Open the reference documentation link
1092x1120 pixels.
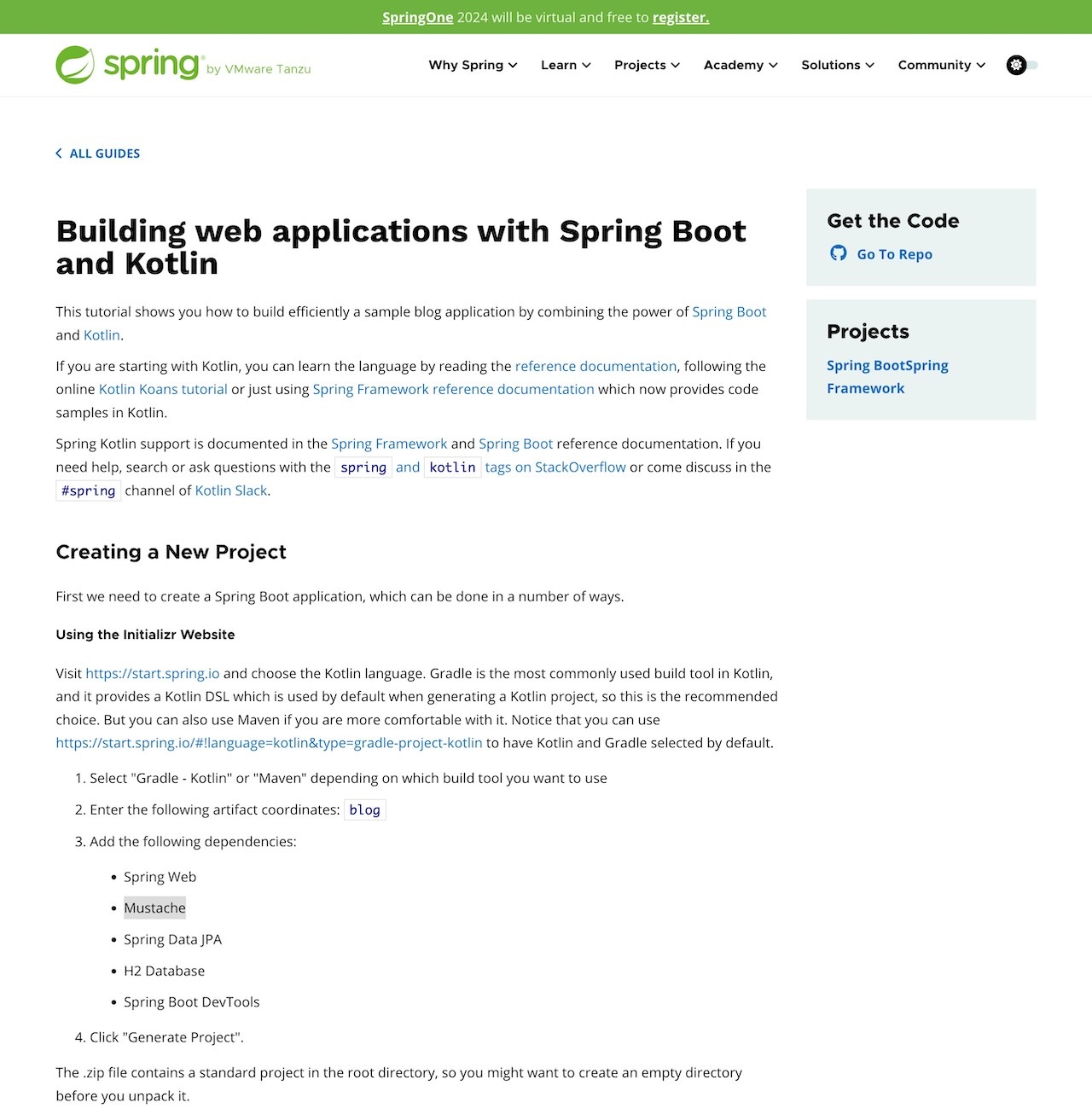(595, 366)
